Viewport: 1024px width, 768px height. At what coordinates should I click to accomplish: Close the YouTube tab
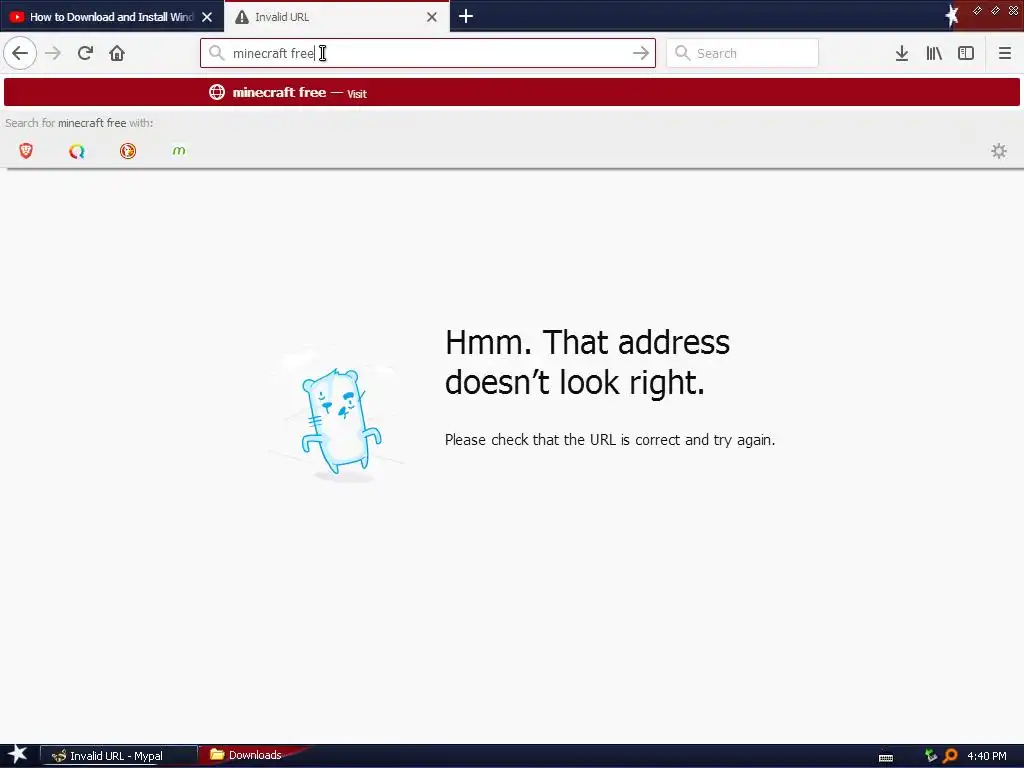207,17
